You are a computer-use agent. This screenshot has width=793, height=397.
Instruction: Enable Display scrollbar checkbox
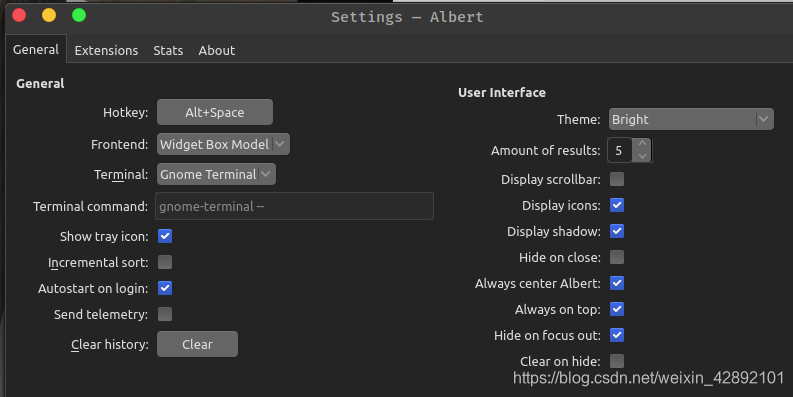click(617, 179)
